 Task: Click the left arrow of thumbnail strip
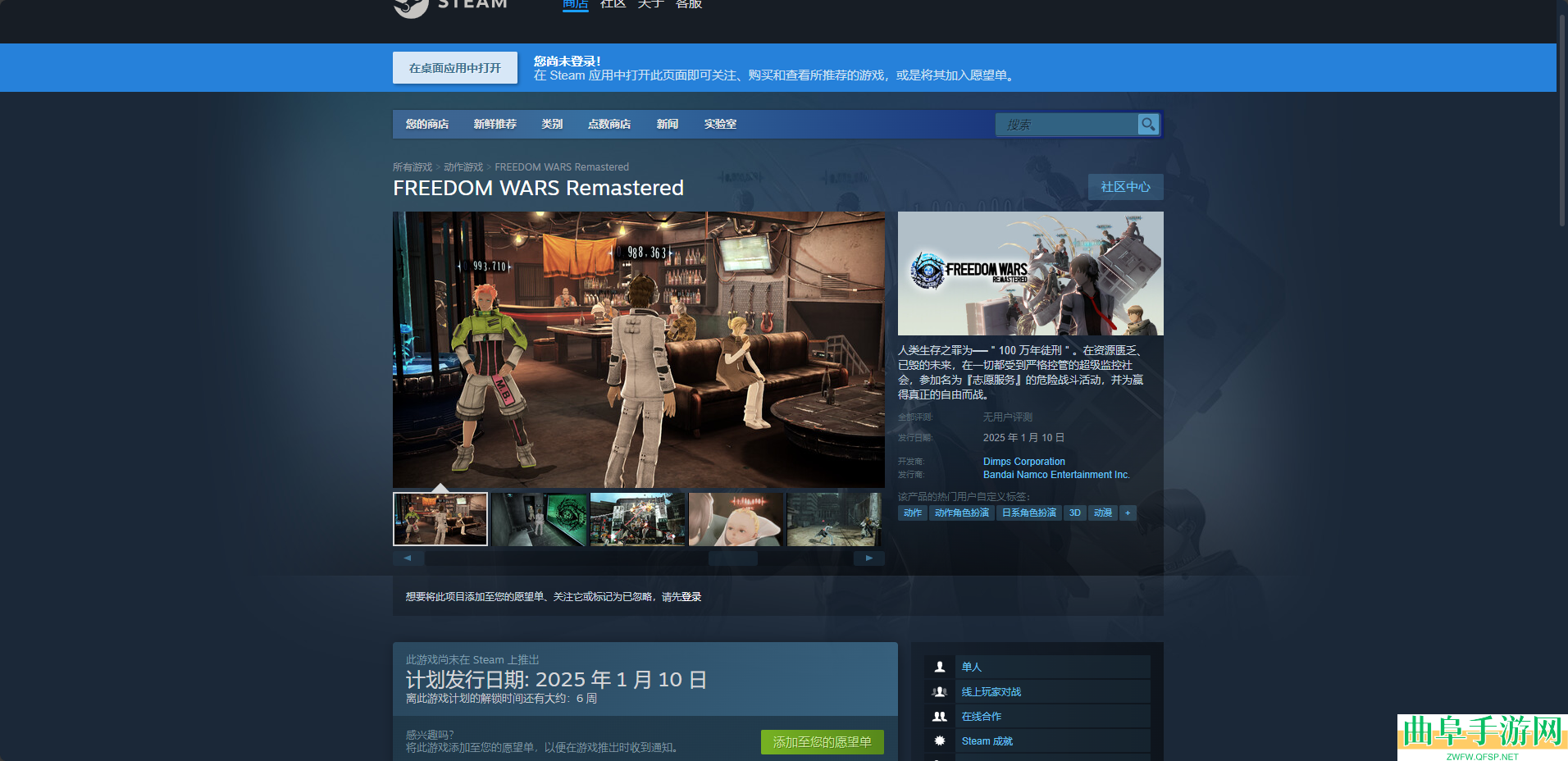point(408,558)
